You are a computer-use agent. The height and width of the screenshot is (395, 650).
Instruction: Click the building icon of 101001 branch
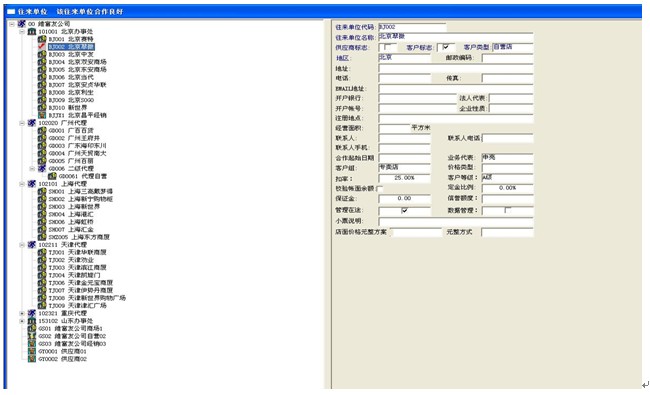click(32, 32)
